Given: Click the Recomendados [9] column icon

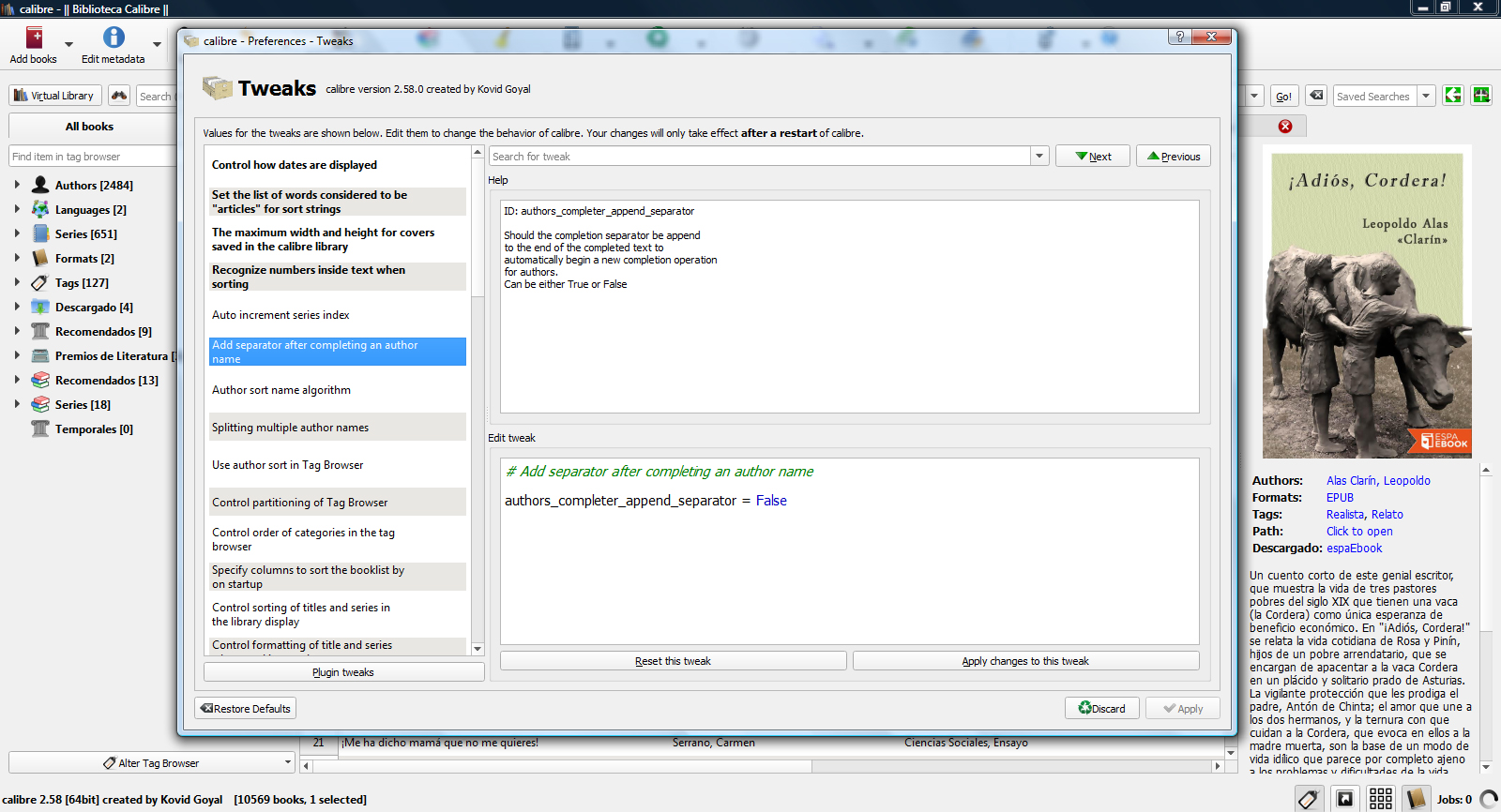Looking at the screenshot, I should 40,331.
